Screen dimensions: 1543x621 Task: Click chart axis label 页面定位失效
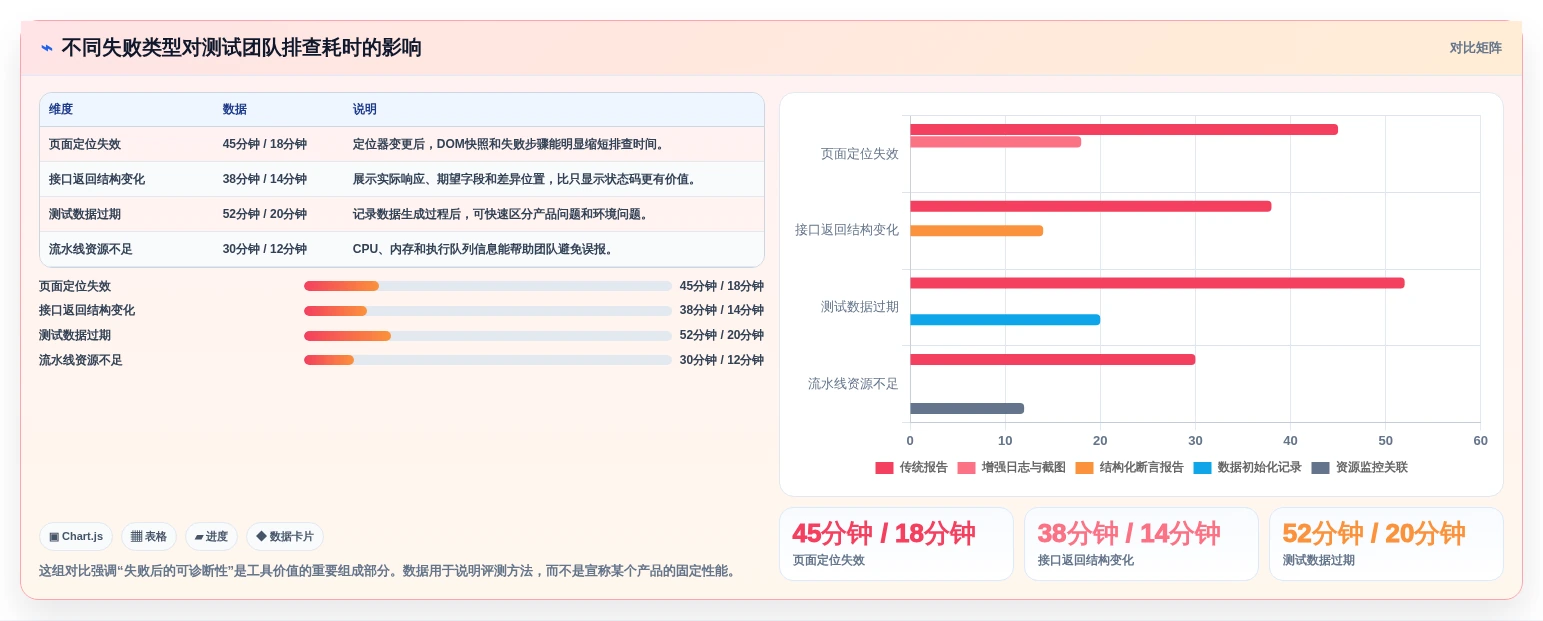pos(860,154)
